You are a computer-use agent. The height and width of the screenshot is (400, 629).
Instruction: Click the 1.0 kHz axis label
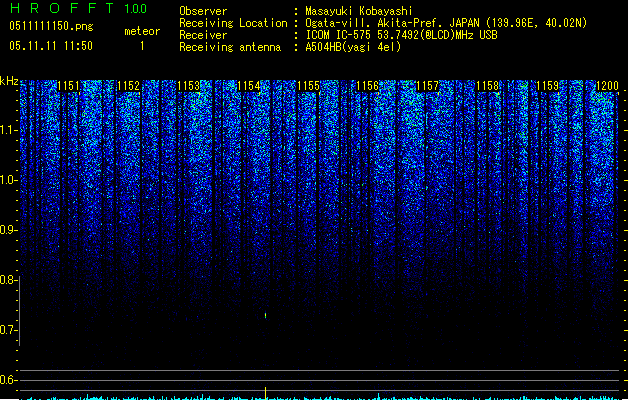tap(8, 180)
